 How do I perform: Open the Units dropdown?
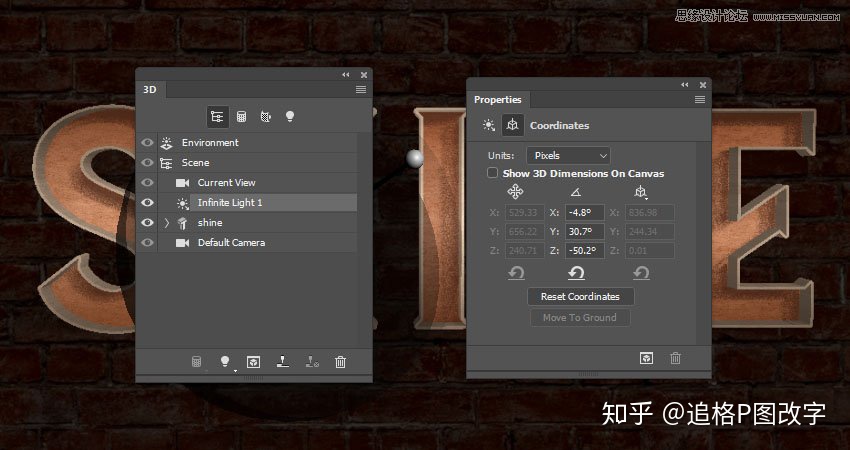tap(569, 156)
